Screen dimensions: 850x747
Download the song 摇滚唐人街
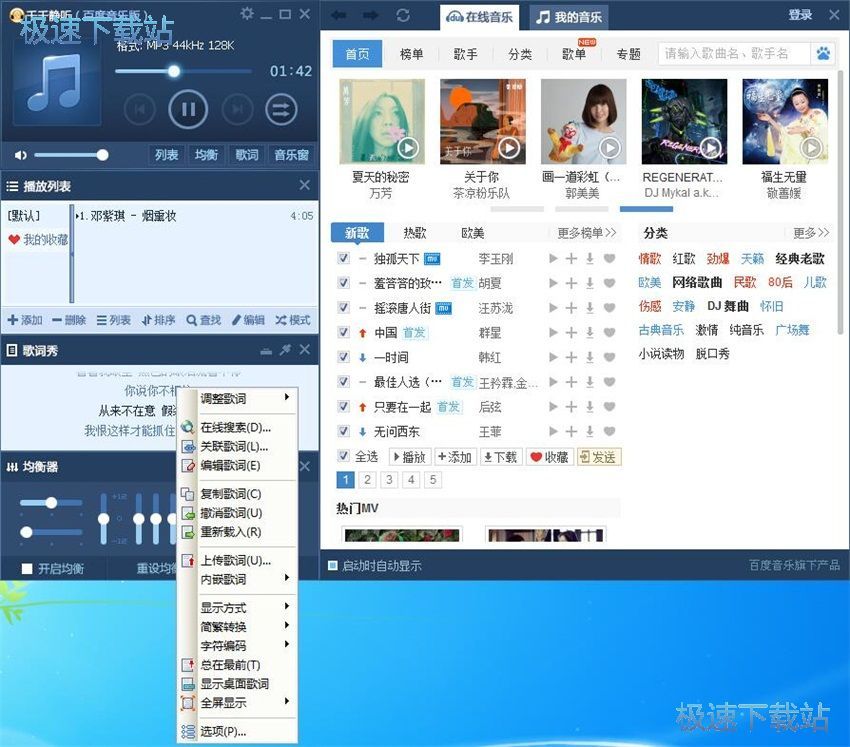click(x=590, y=308)
